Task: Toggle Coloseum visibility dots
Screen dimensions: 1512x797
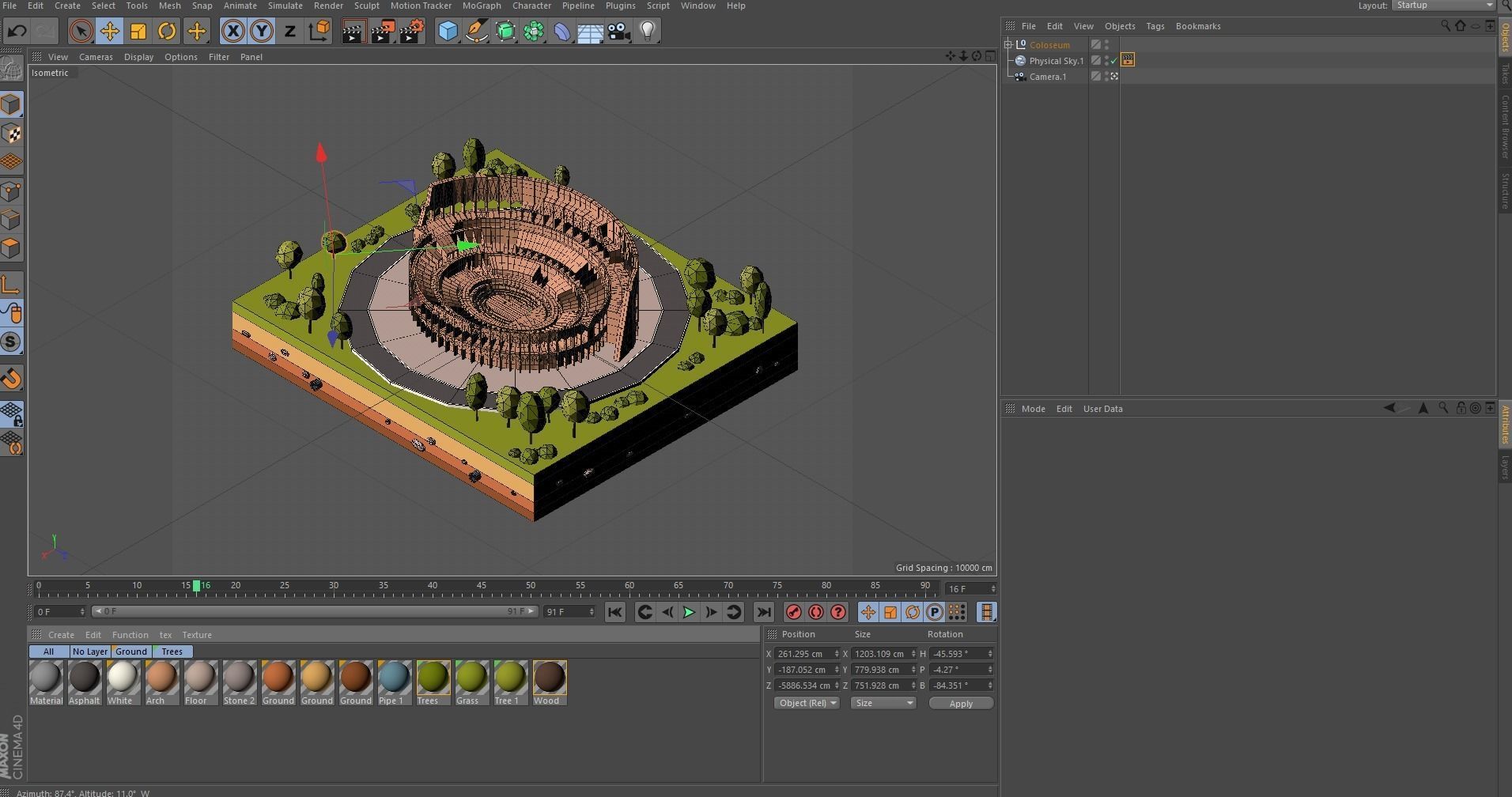Action: [1107, 45]
